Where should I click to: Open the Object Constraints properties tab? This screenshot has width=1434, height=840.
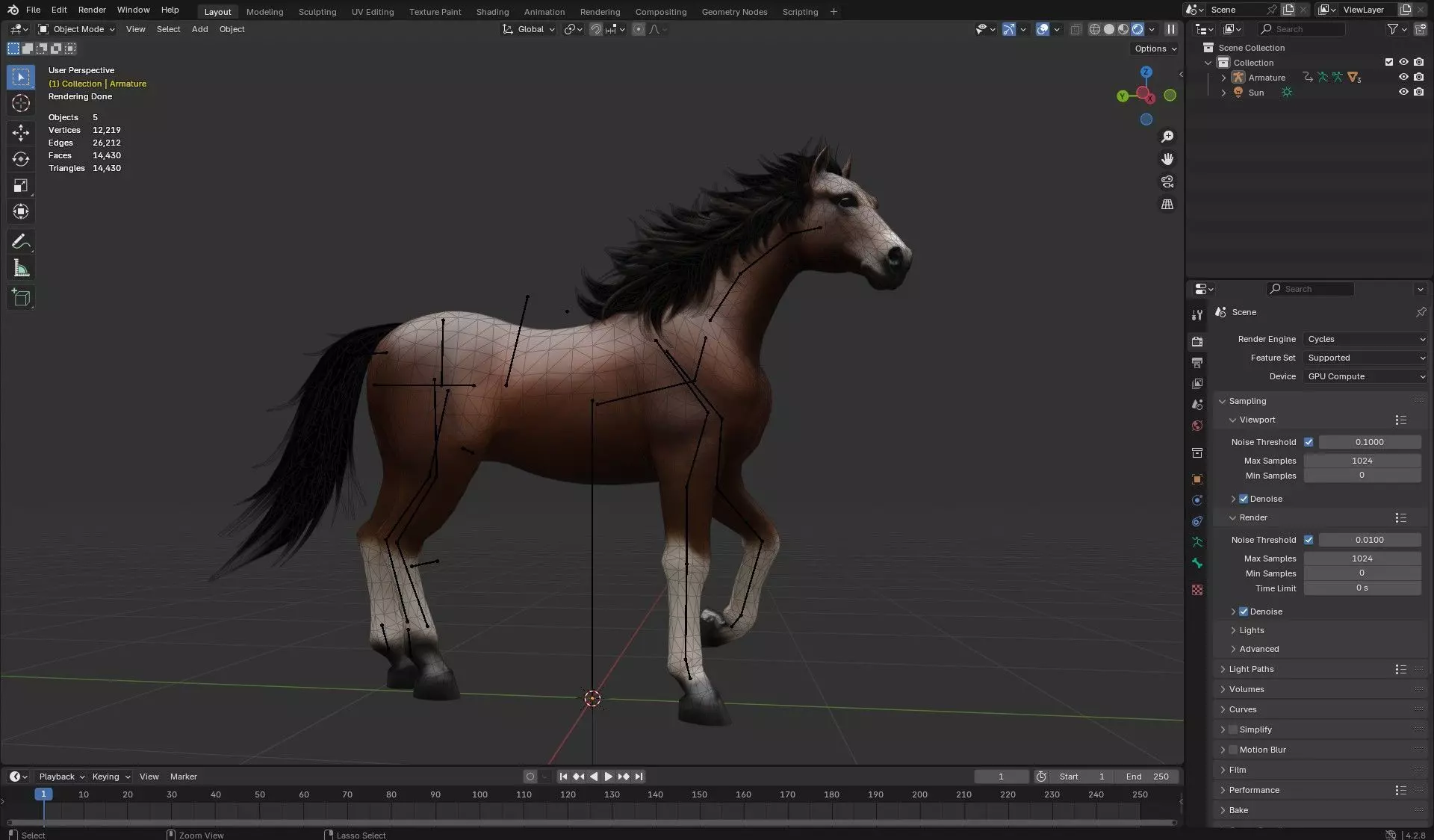1197,521
